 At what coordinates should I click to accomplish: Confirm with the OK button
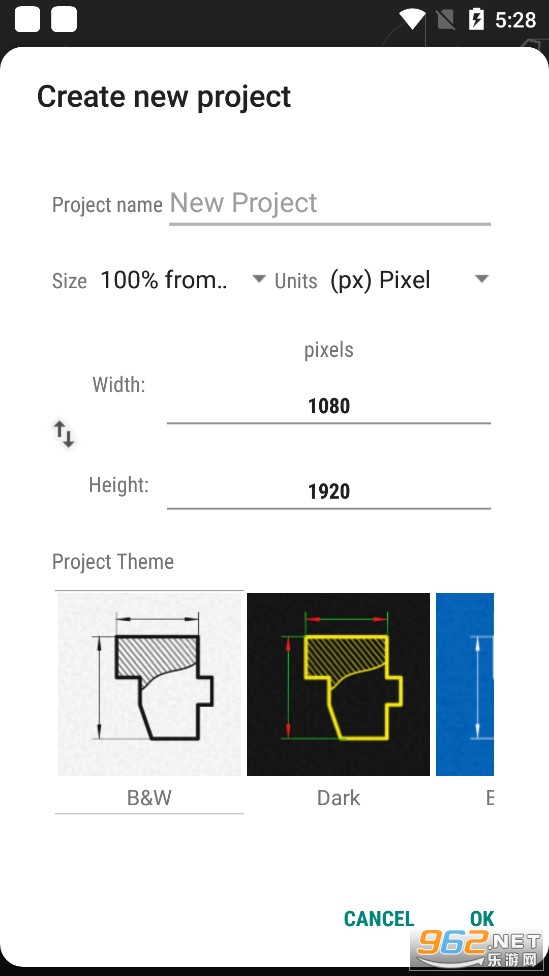[482, 919]
